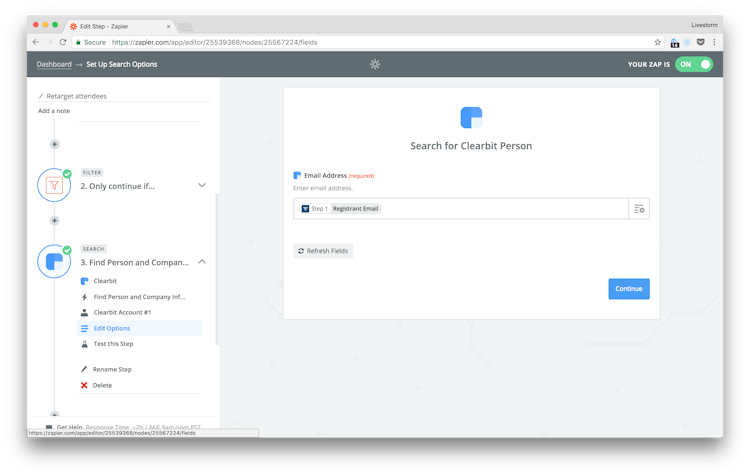Click the extension icon next to the star
The width and height of the screenshot is (750, 476).
[x=674, y=43]
